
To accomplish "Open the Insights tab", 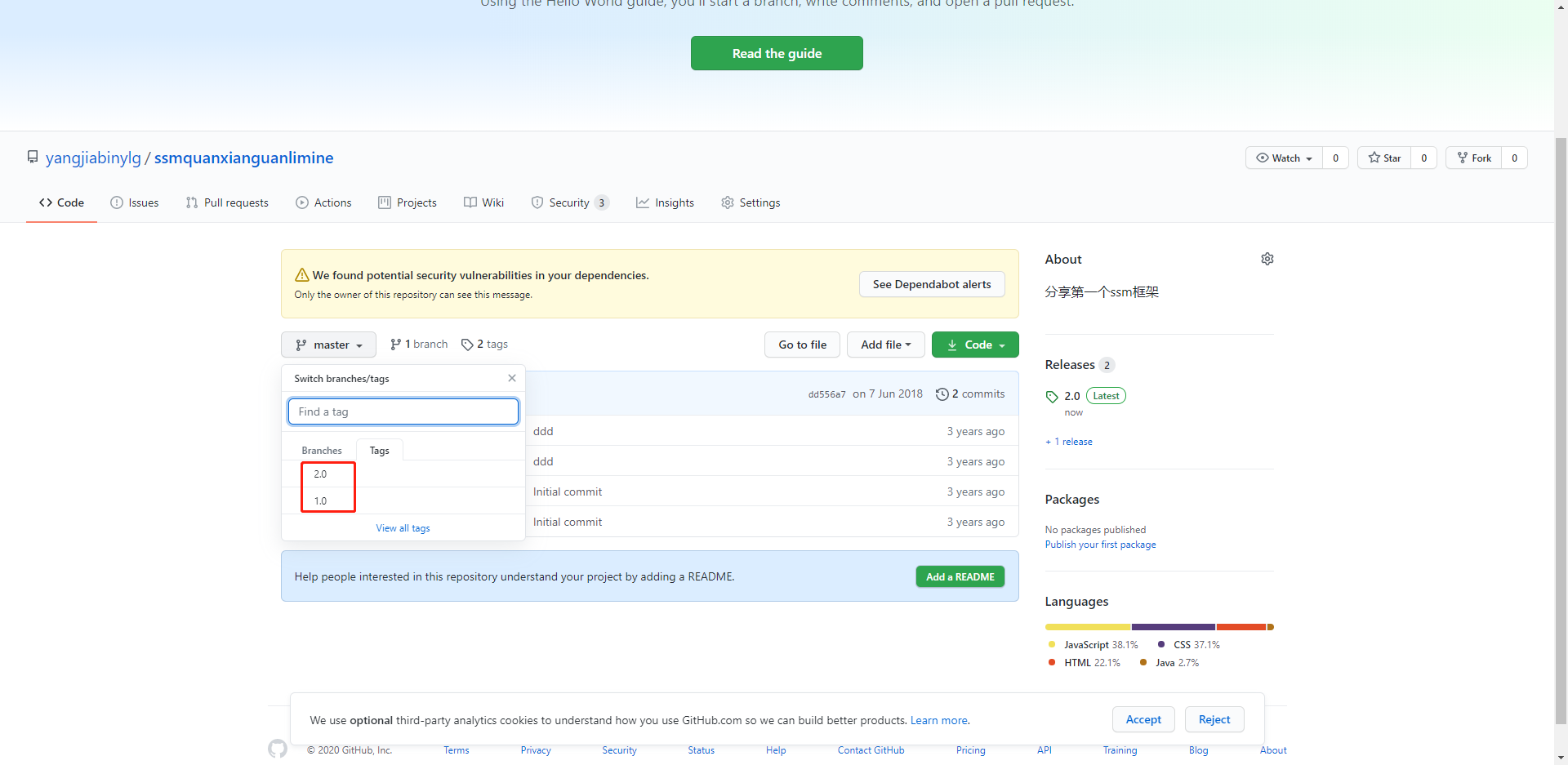I will click(665, 202).
